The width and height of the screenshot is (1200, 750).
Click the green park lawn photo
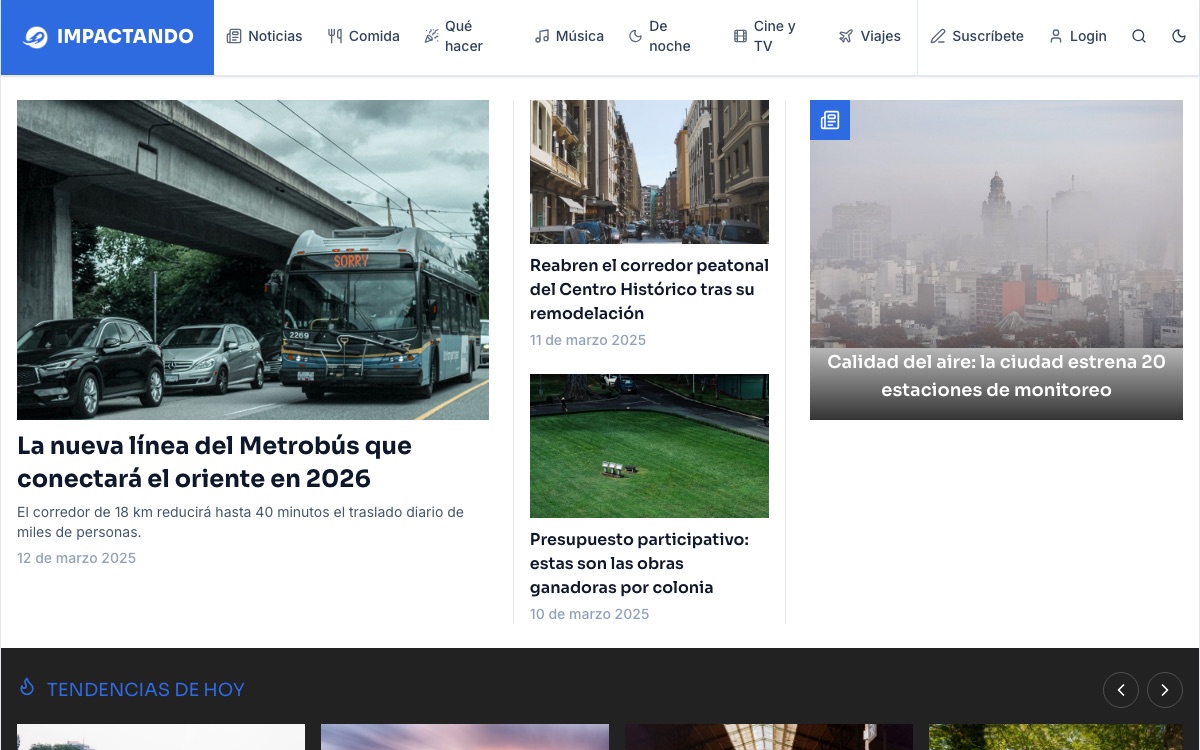pyautogui.click(x=649, y=446)
